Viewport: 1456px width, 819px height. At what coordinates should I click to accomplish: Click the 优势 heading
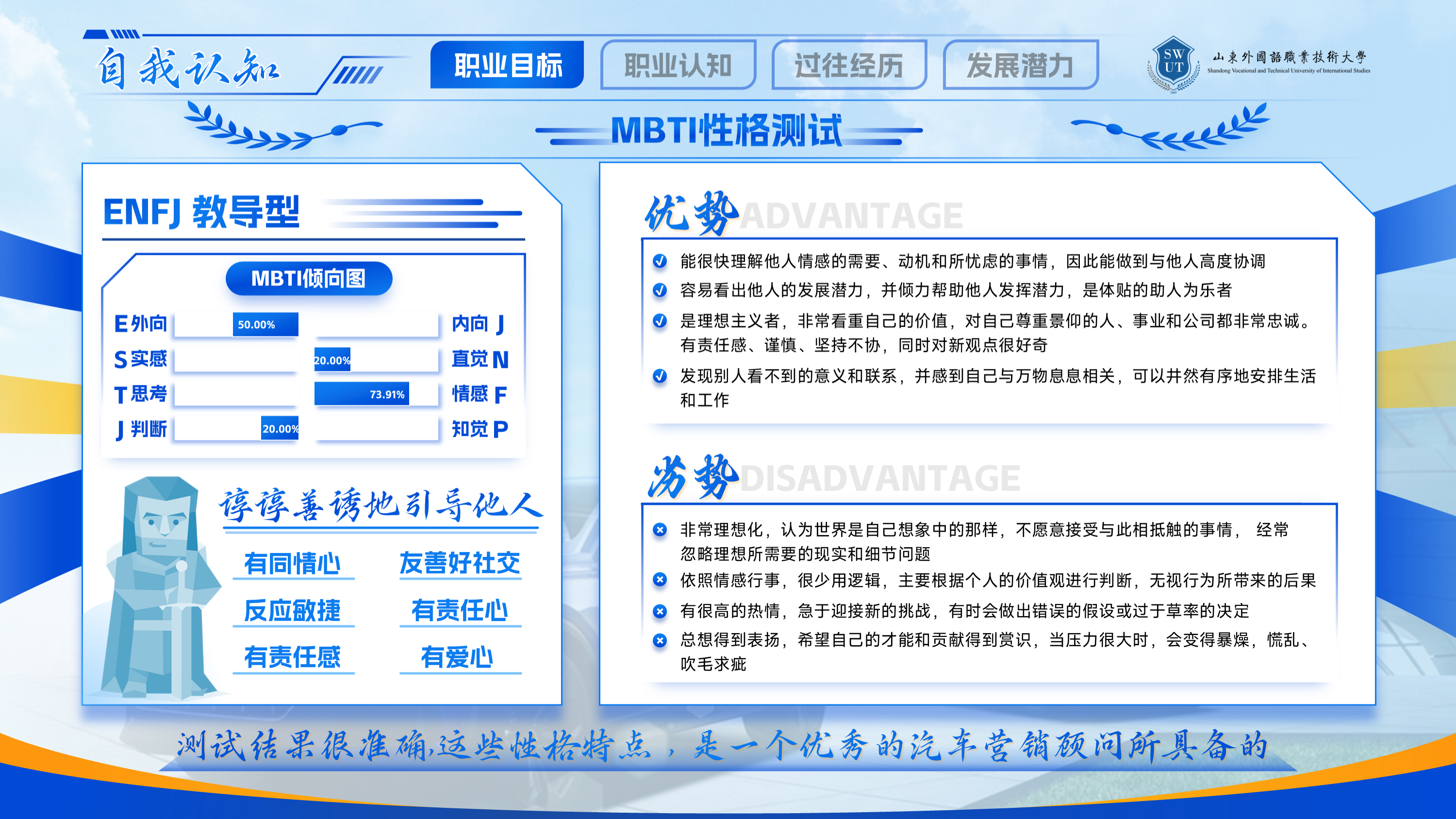[692, 213]
